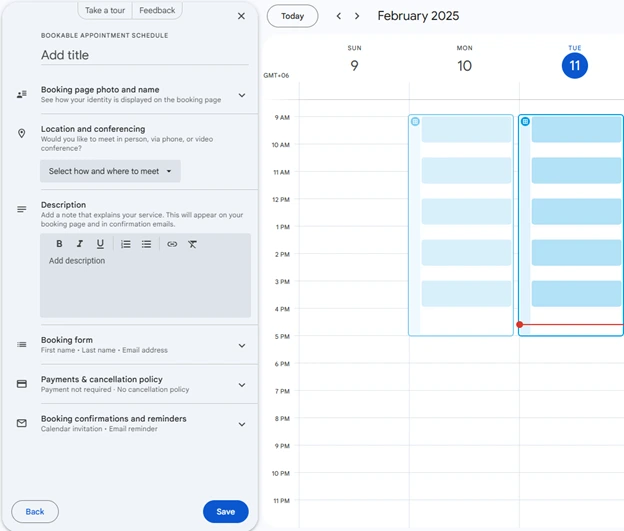
Task: Go to previous week arrow
Action: point(339,16)
